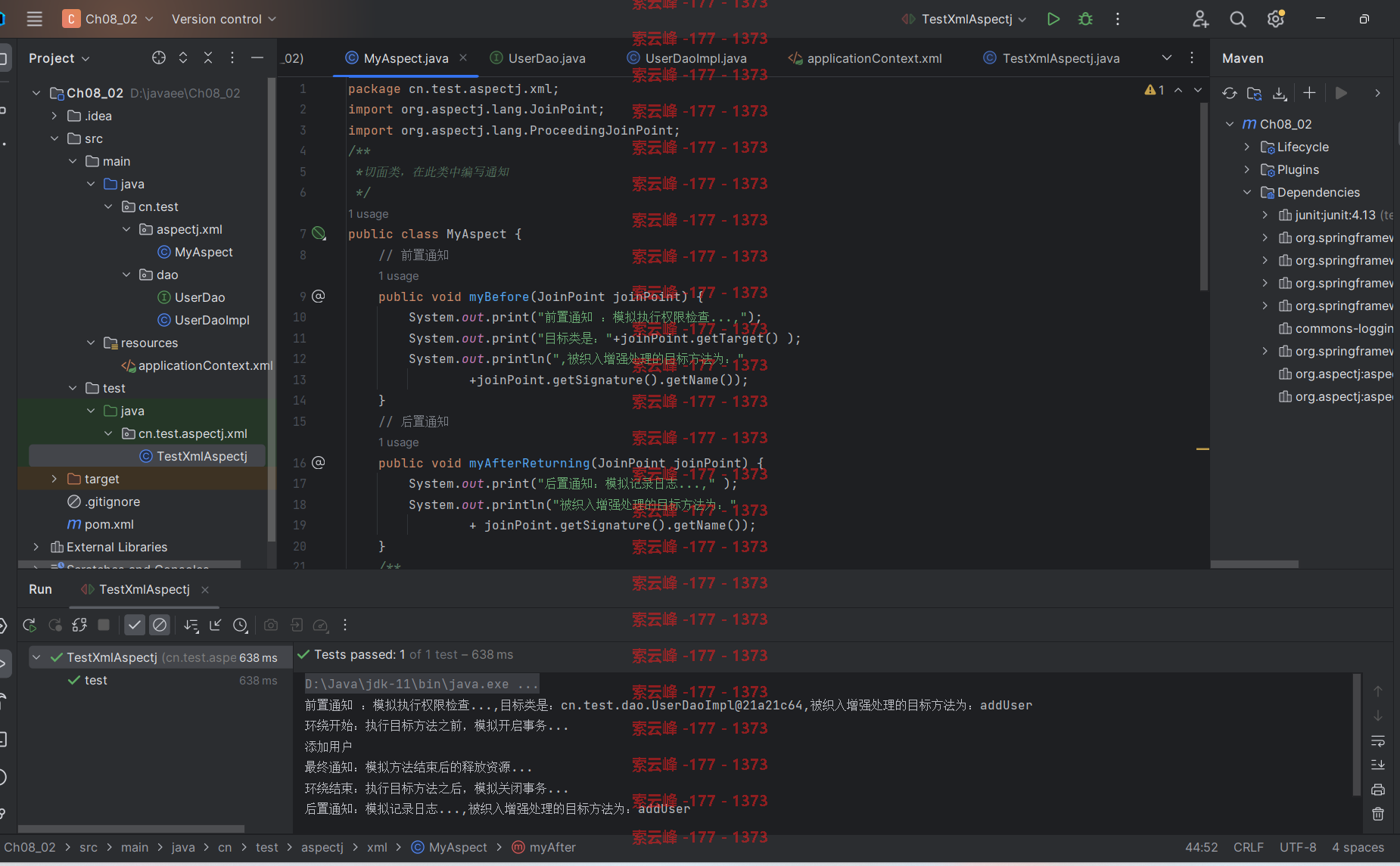The width and height of the screenshot is (1400, 866).
Task: Switch to UserDao.java tab
Action: click(x=538, y=58)
